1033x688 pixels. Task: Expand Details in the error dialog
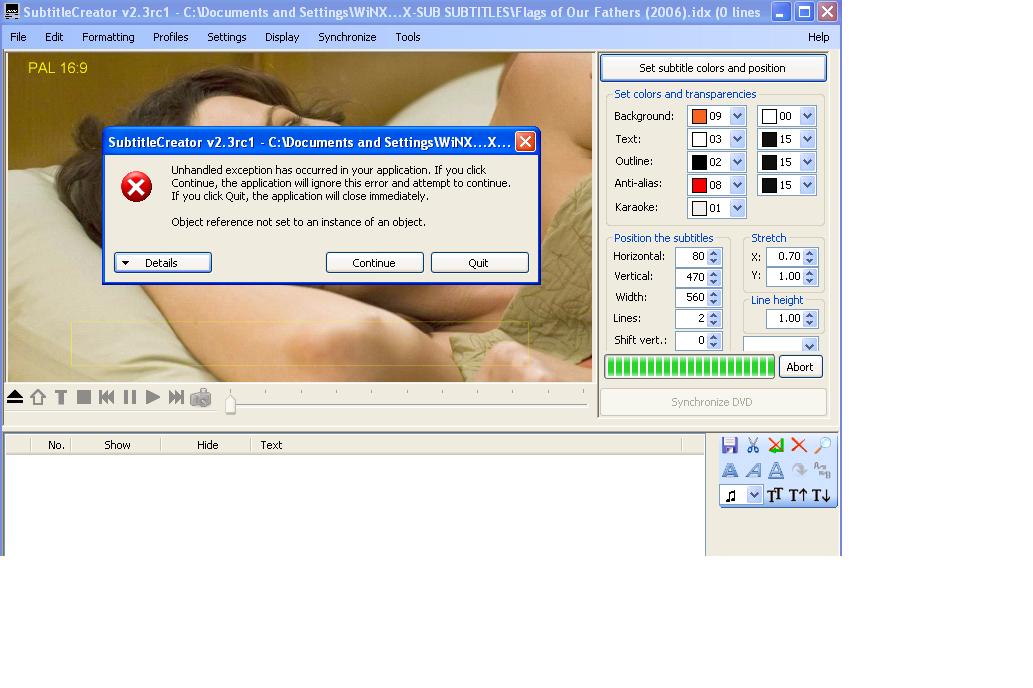(x=163, y=262)
